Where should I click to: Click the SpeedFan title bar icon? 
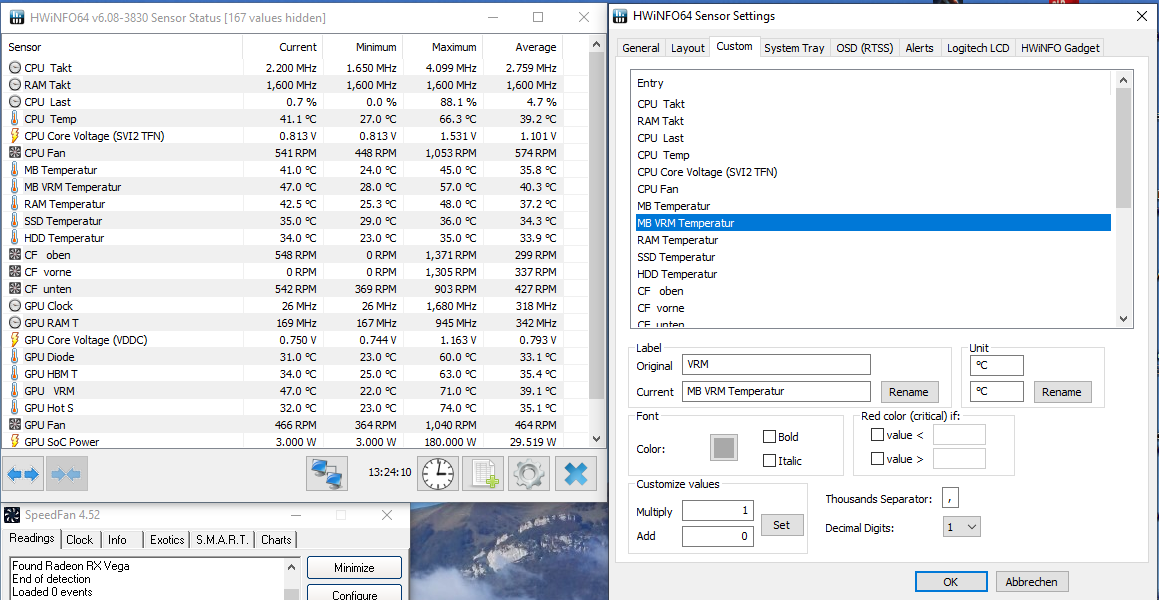point(12,515)
